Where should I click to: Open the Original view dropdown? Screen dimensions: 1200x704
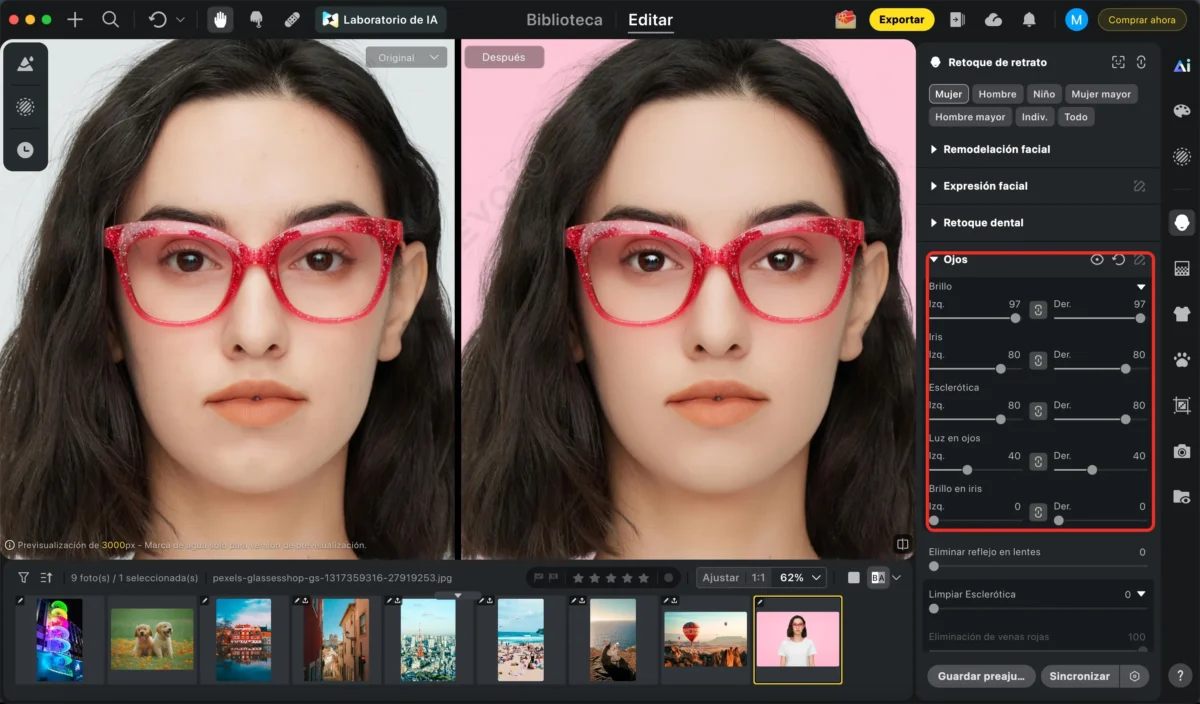point(405,58)
